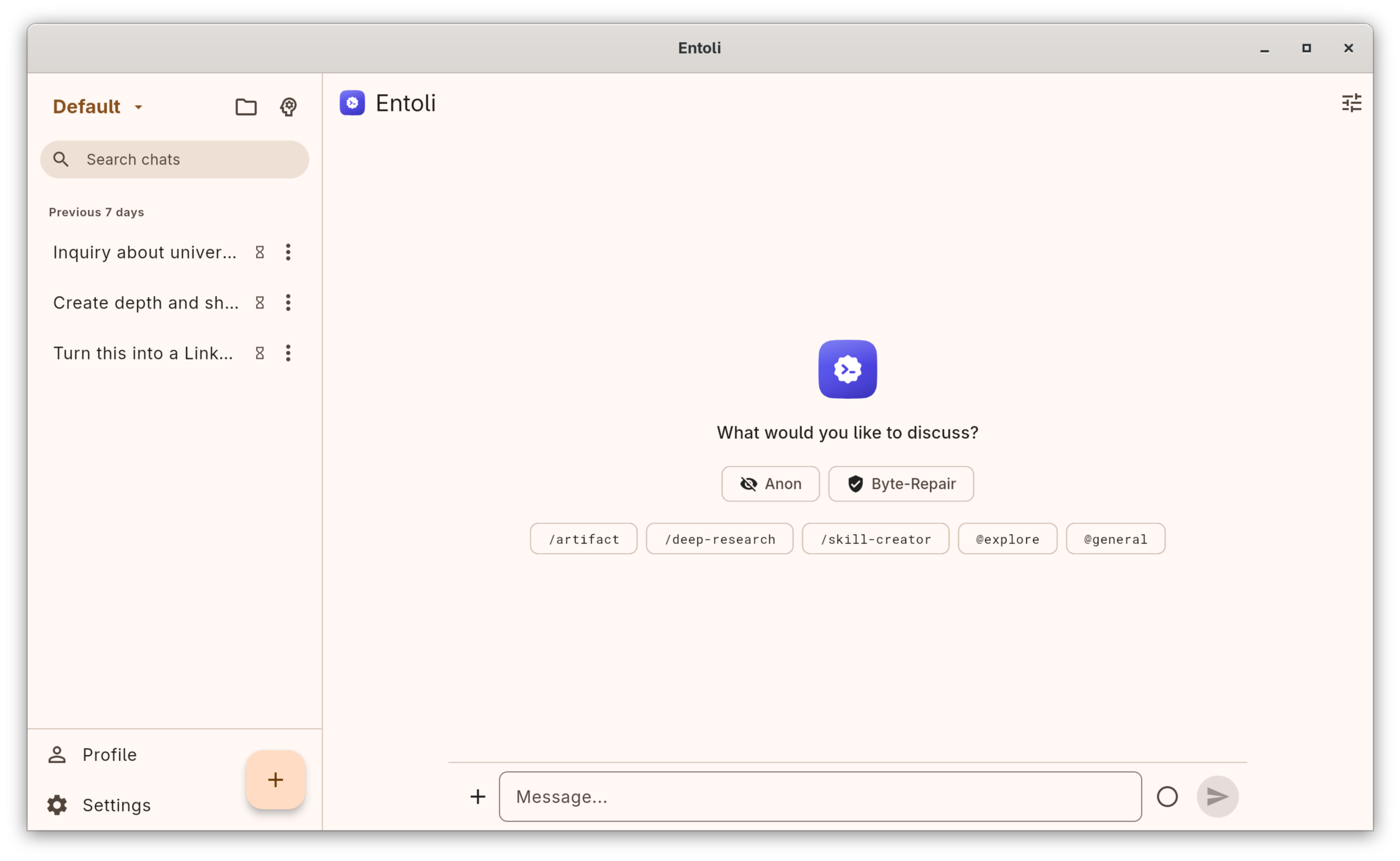This screenshot has height=861, width=1400.
Task: Click the circle icon next to send
Action: 1167,796
